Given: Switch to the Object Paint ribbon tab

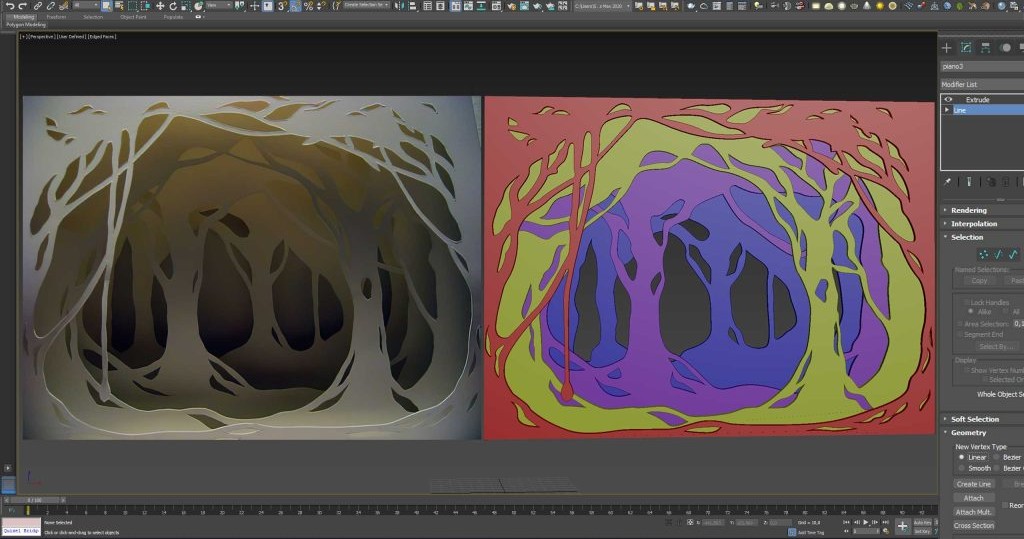Looking at the screenshot, I should 133,17.
